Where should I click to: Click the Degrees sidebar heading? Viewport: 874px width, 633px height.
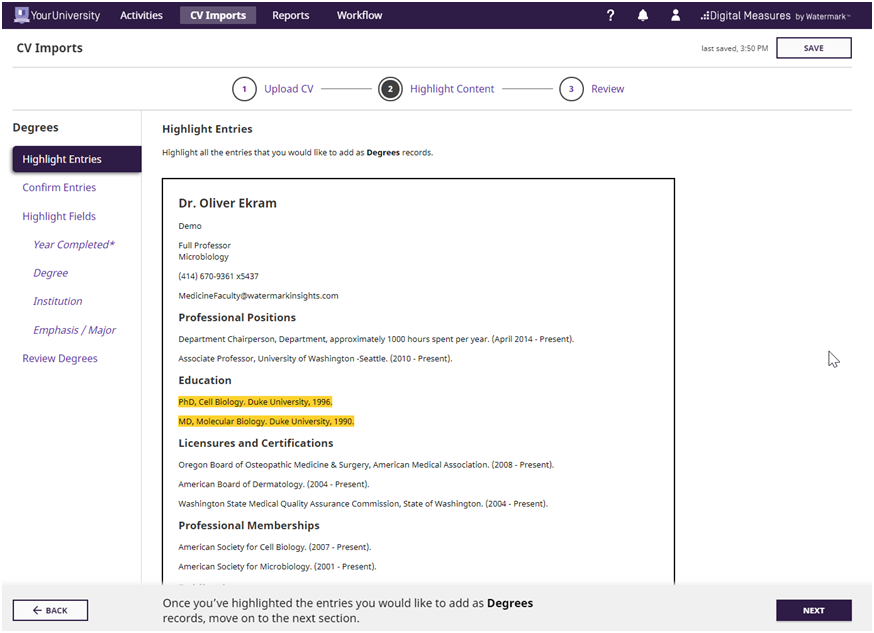(x=36, y=128)
